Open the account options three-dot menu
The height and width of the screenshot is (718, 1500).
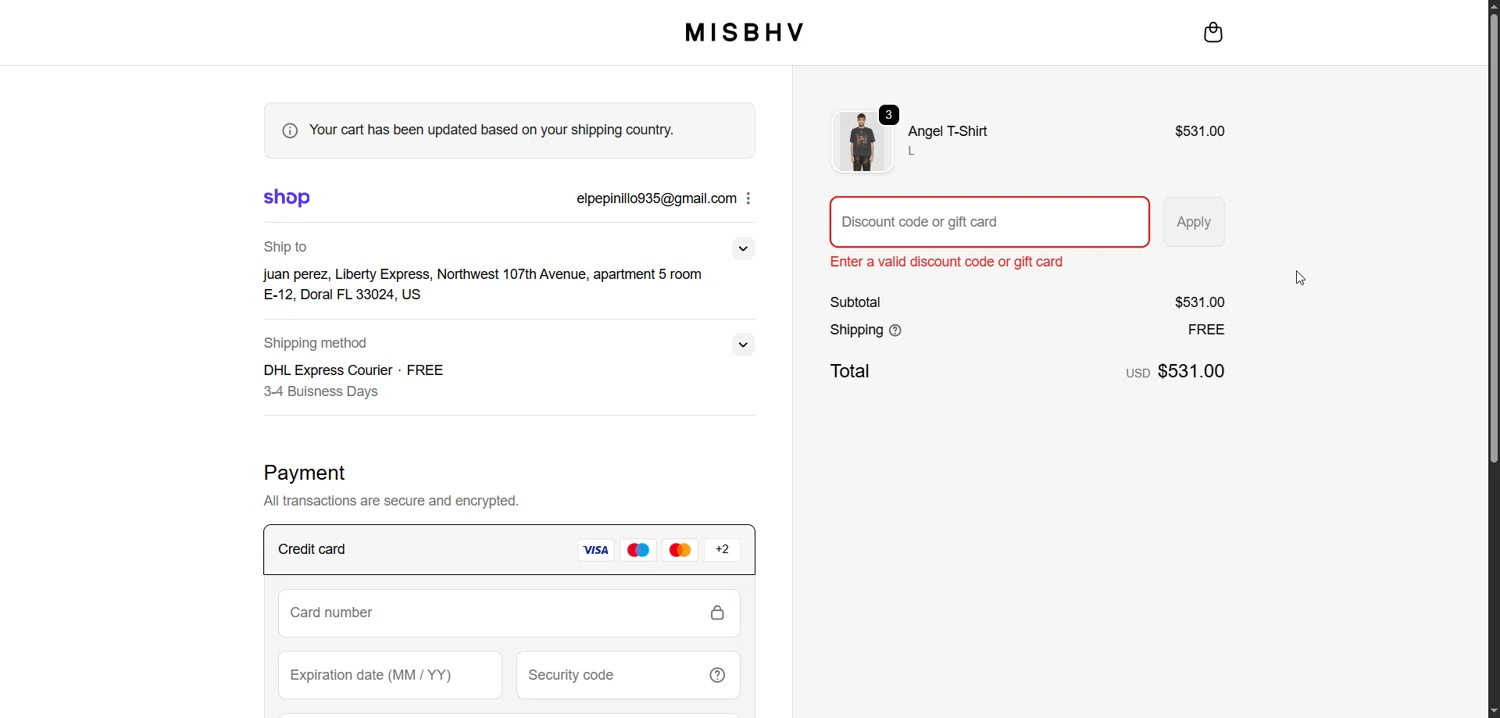click(748, 199)
